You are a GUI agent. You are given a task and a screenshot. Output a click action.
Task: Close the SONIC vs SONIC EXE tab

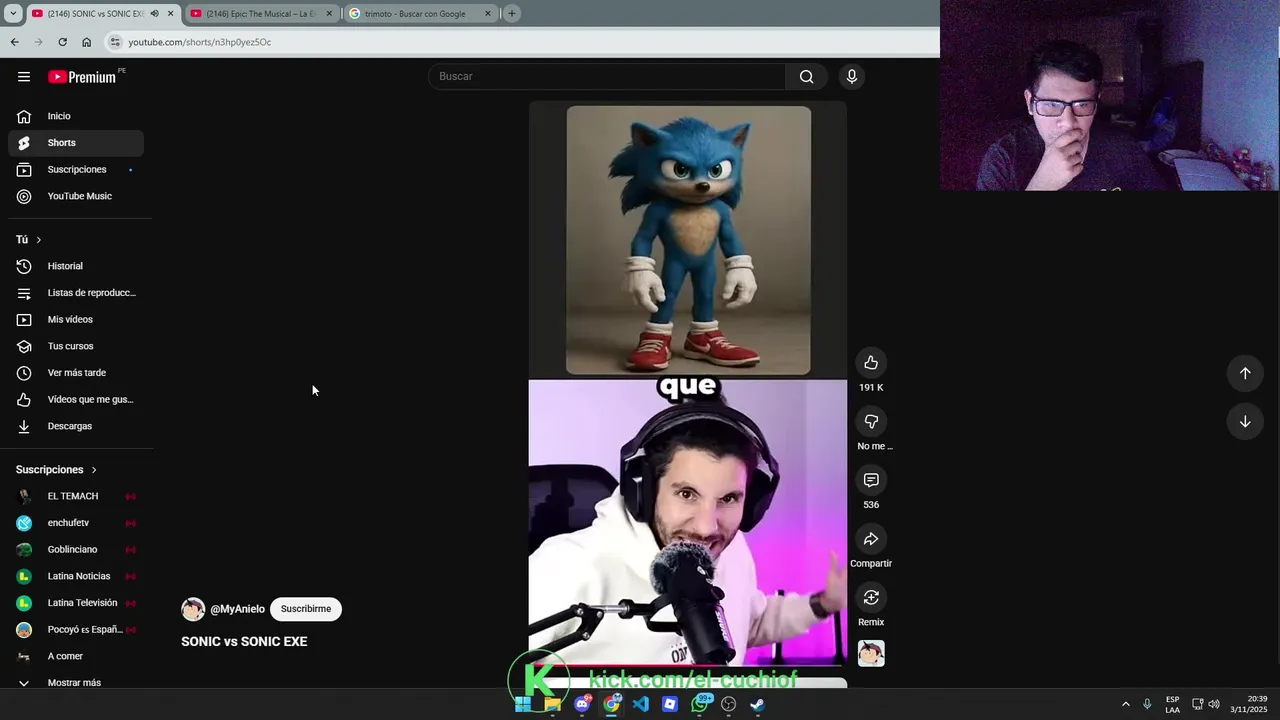(170, 14)
